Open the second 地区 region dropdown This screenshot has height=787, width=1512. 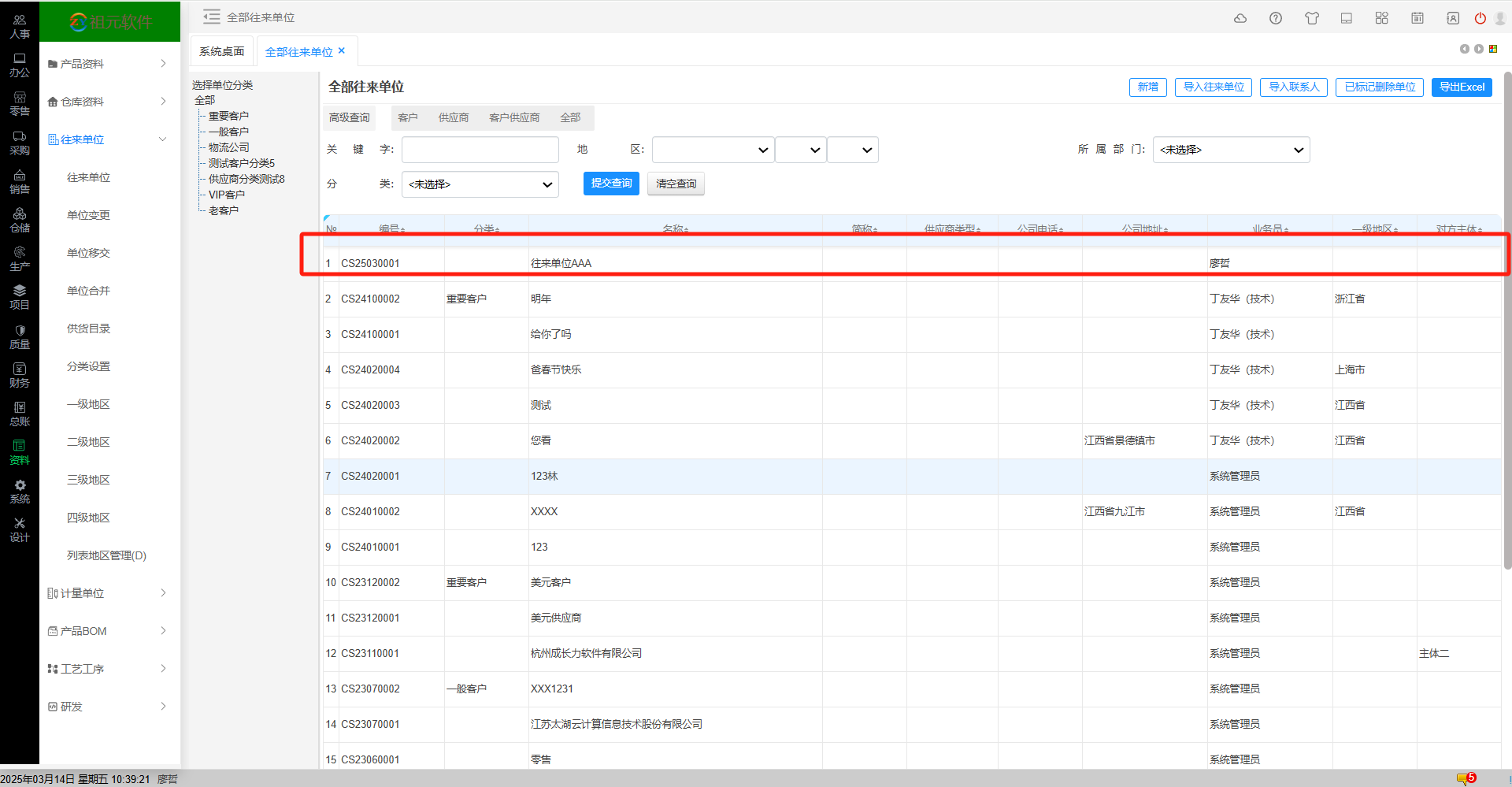coord(801,150)
